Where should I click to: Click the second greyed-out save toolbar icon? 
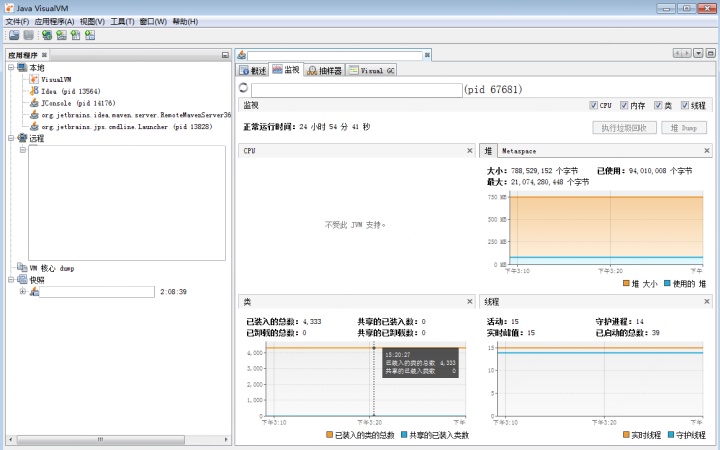pos(28,35)
